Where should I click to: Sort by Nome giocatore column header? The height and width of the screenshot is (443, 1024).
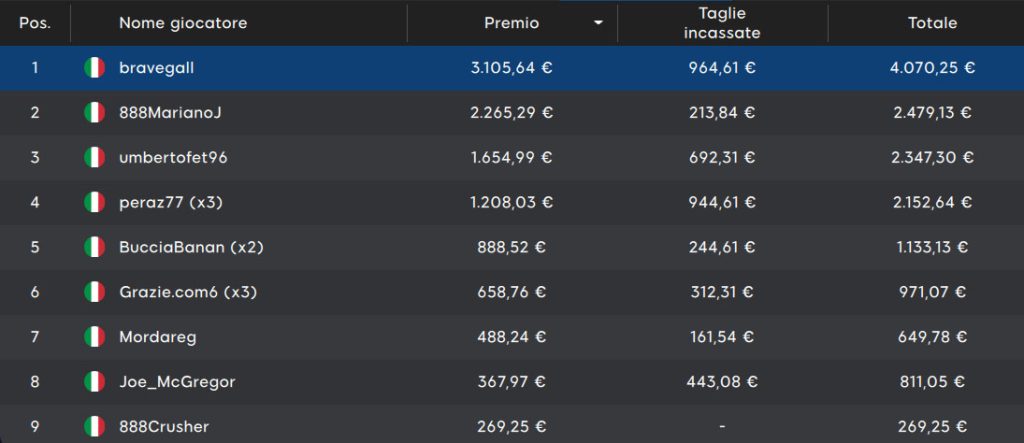183,24
